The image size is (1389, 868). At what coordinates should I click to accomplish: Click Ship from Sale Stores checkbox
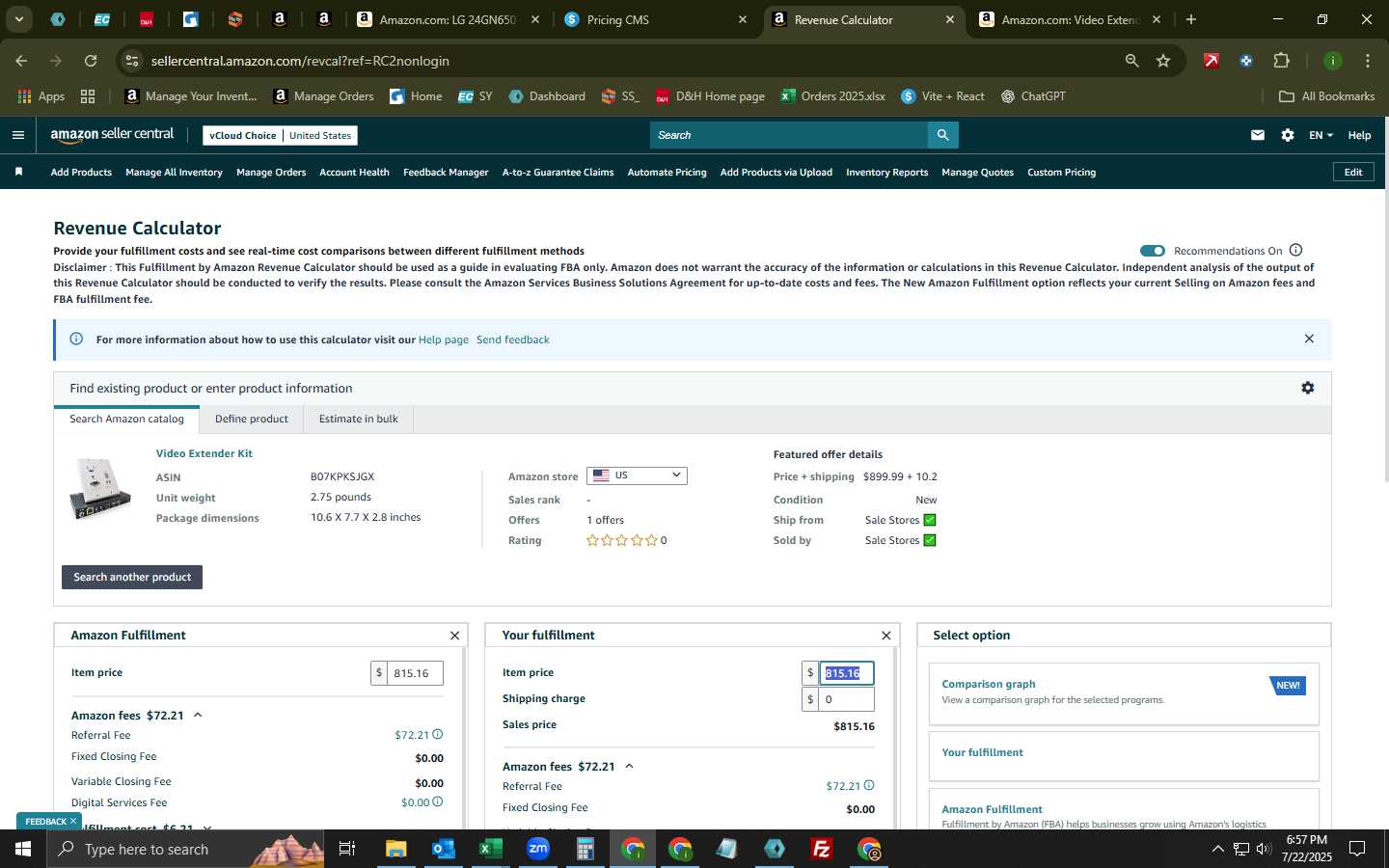click(x=930, y=520)
